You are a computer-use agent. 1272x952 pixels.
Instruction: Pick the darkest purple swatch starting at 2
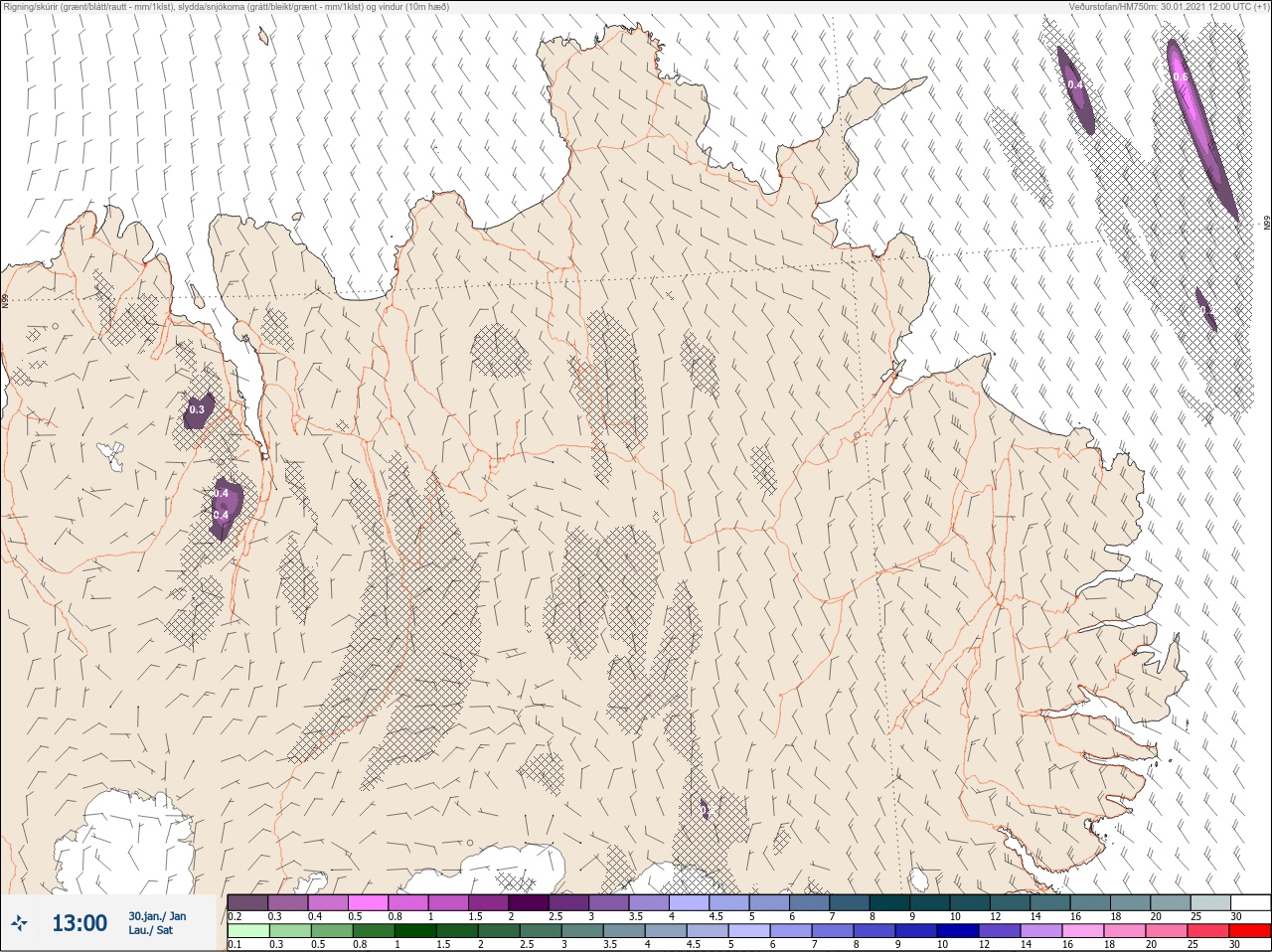[529, 902]
